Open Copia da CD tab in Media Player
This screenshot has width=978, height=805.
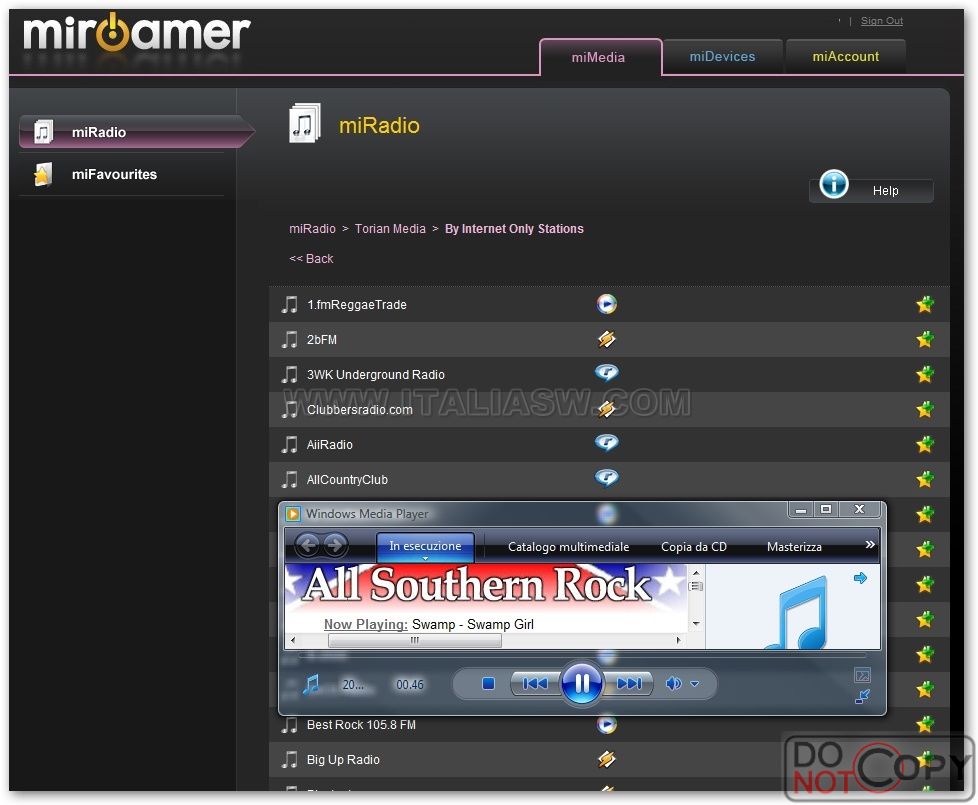694,547
